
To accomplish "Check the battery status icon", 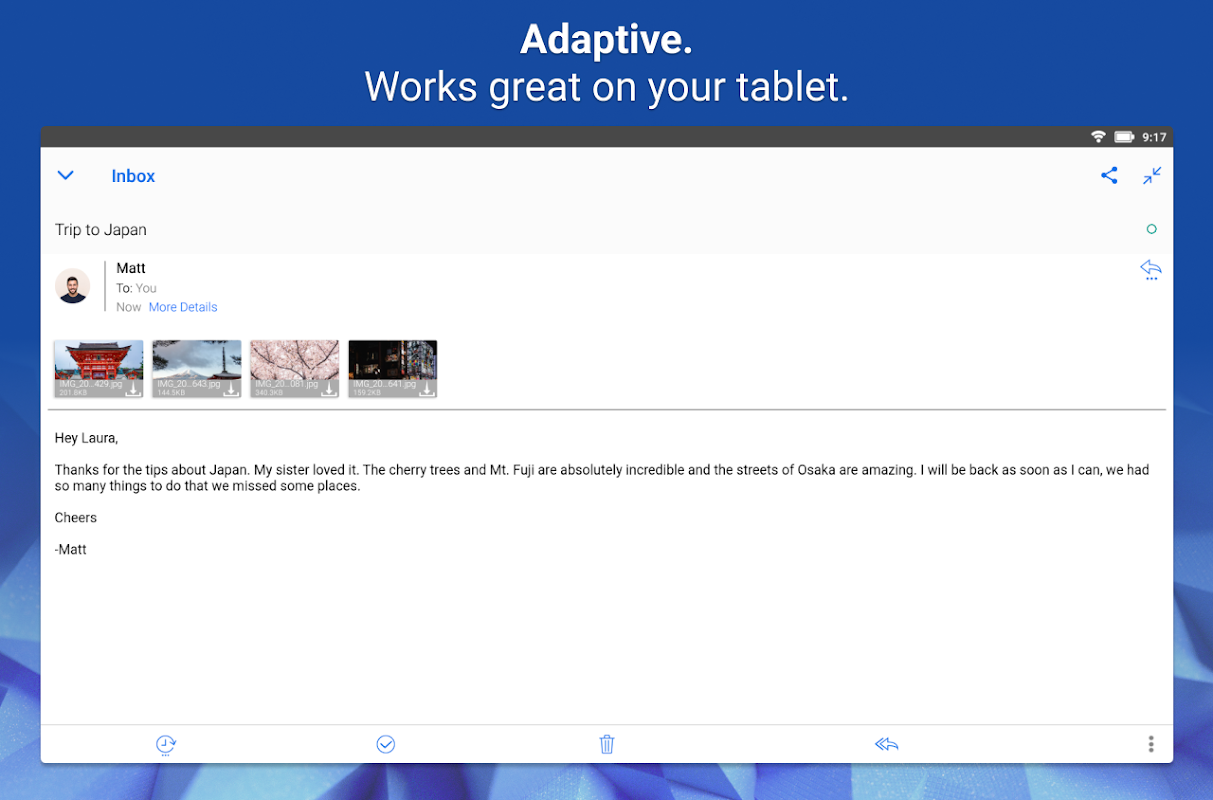I will (x=1124, y=137).
